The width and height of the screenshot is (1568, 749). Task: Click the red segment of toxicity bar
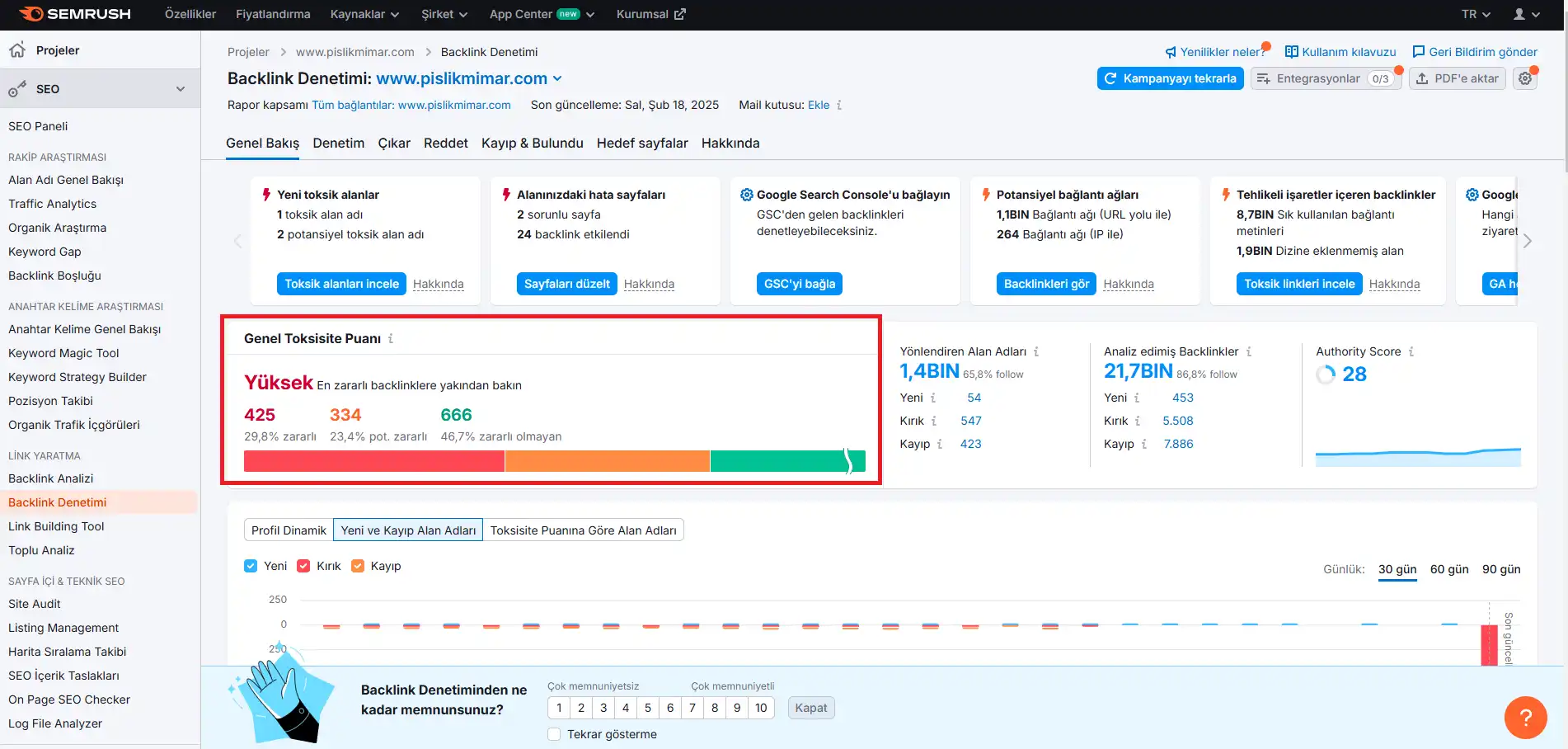pyautogui.click(x=373, y=461)
